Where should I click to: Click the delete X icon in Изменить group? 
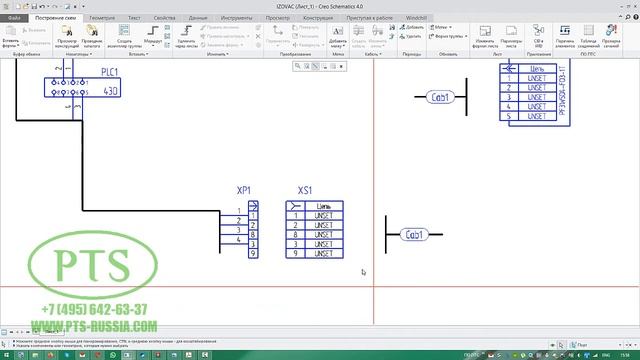click(258, 36)
